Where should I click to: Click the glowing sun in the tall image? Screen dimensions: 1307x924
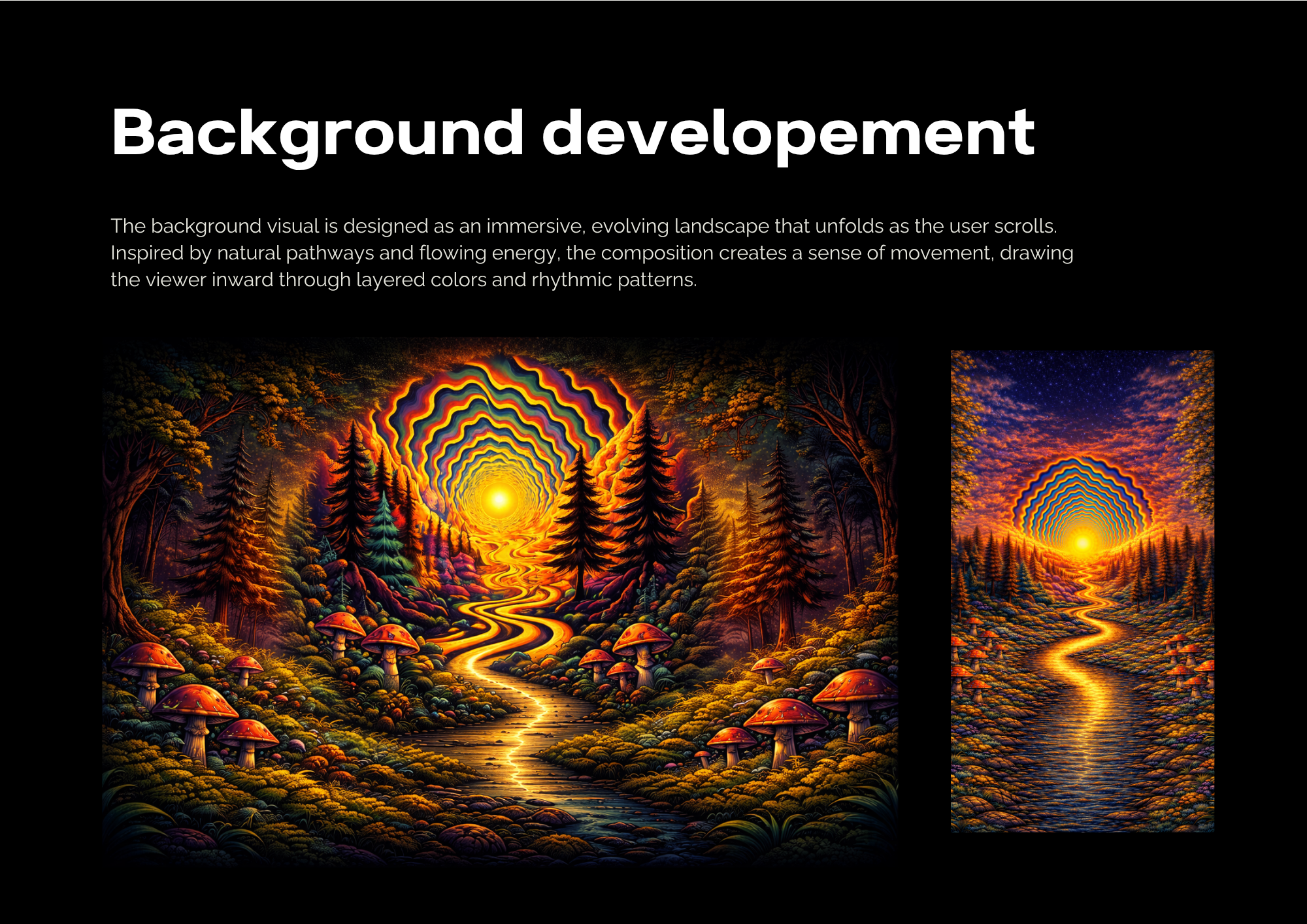[1082, 542]
